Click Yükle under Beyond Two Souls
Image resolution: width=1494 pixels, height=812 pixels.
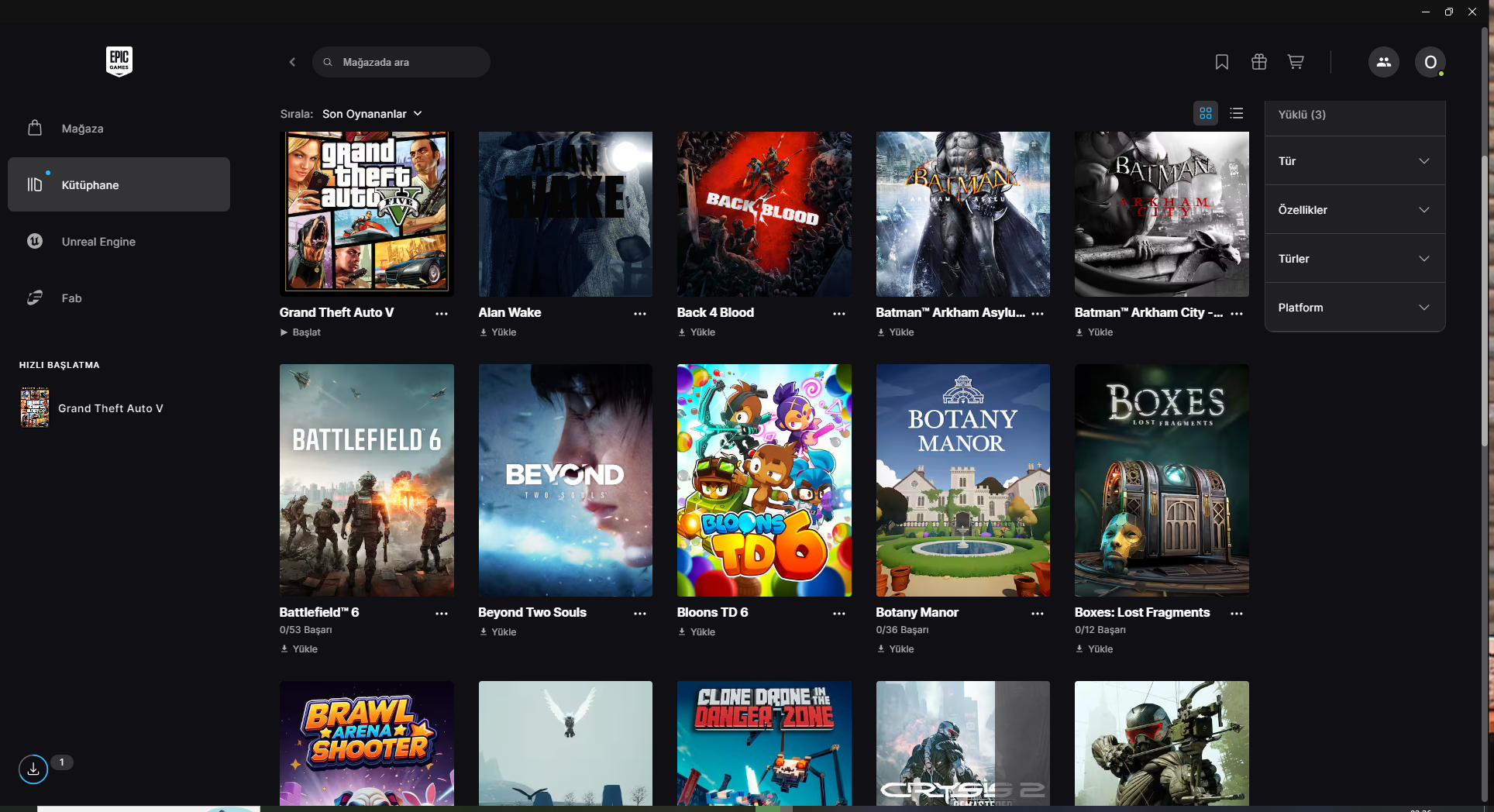pos(497,632)
